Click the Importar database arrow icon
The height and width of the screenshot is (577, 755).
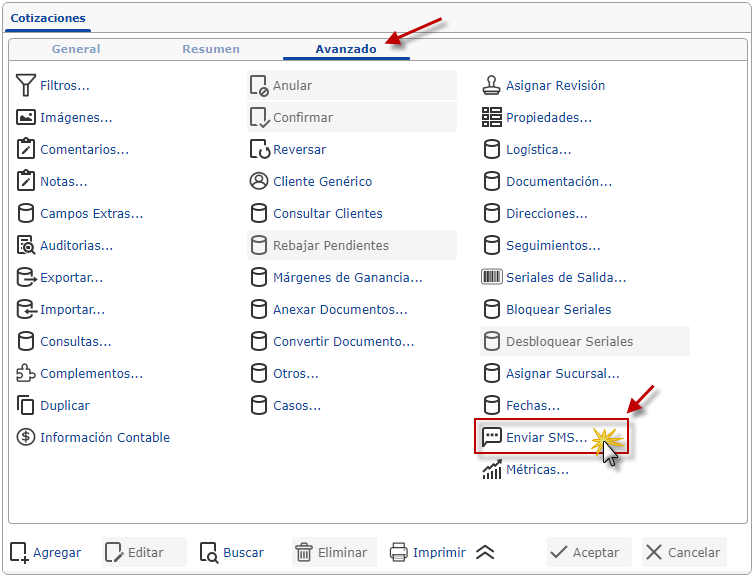point(26,309)
